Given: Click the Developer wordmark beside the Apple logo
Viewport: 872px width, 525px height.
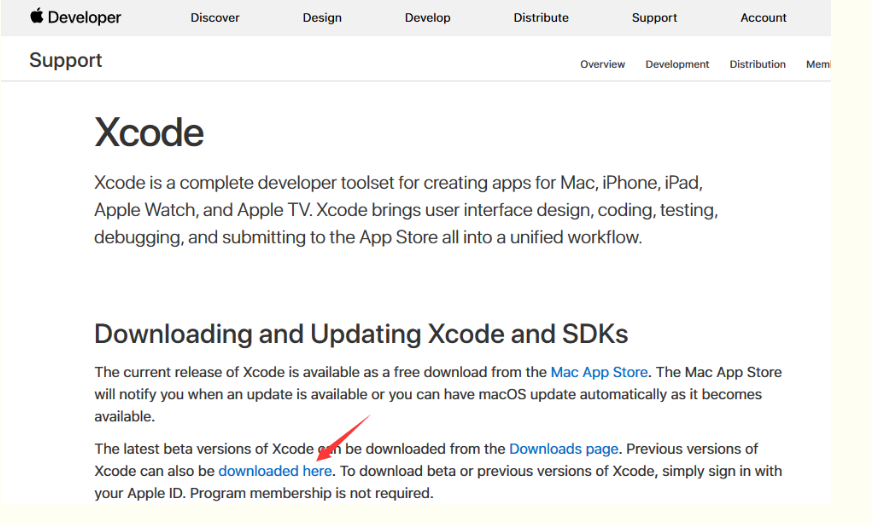Looking at the screenshot, I should [85, 18].
